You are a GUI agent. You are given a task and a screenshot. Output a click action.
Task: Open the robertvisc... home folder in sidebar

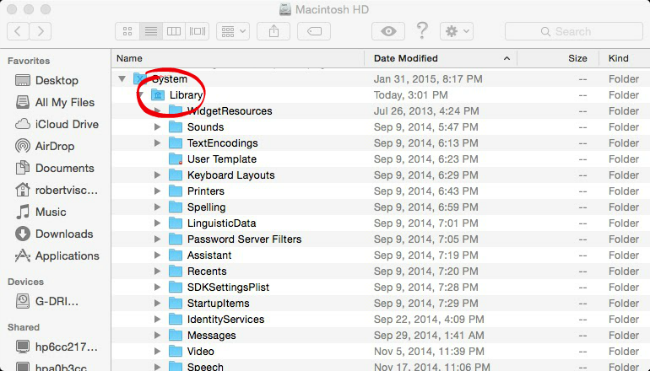pyautogui.click(x=56, y=190)
